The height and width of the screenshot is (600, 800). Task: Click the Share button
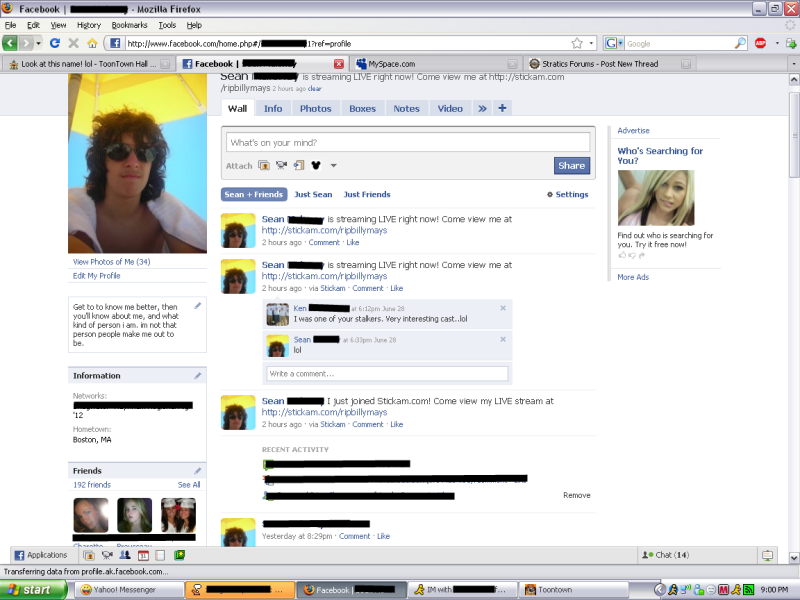571,165
